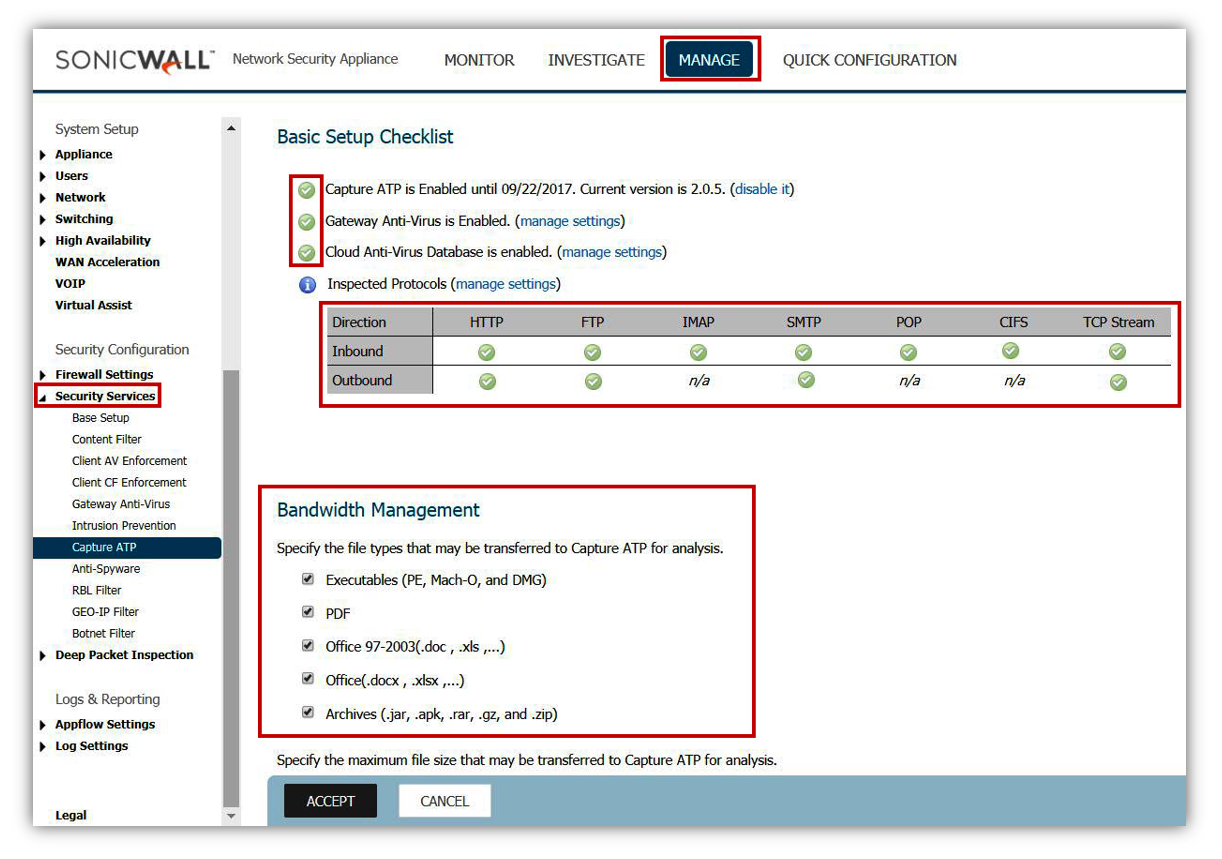This screenshot has width=1222, height=859.
Task: Click the Inbound TCP Stream check icon
Action: pyautogui.click(x=1118, y=352)
